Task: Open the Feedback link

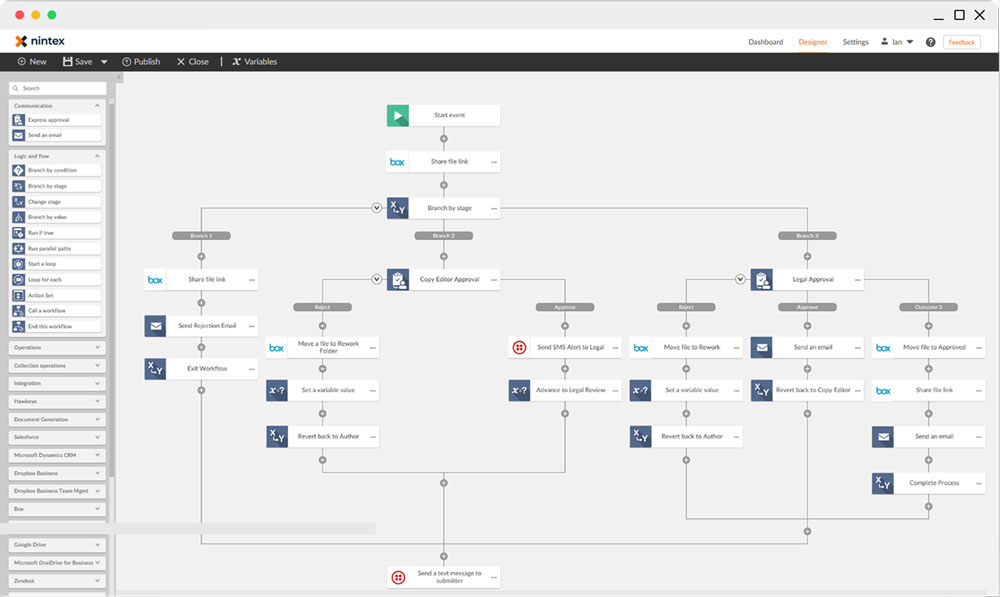Action: pyautogui.click(x=961, y=42)
